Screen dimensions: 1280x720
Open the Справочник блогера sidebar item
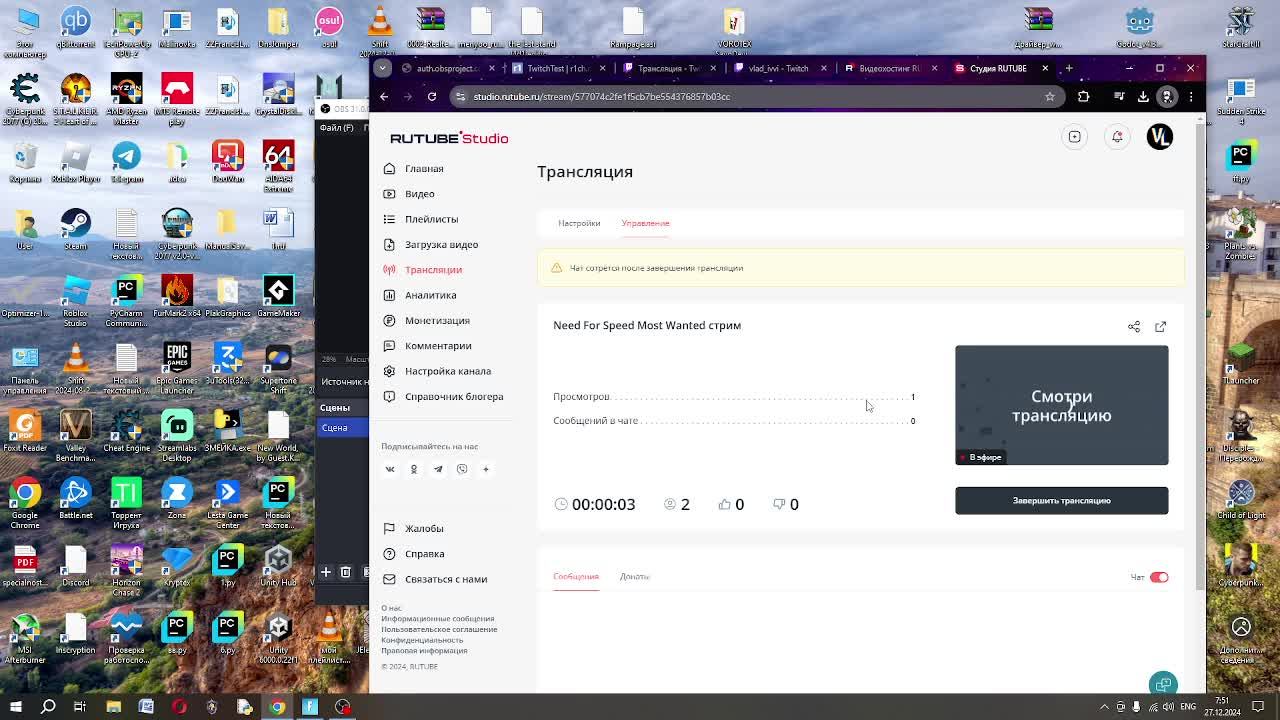point(454,397)
